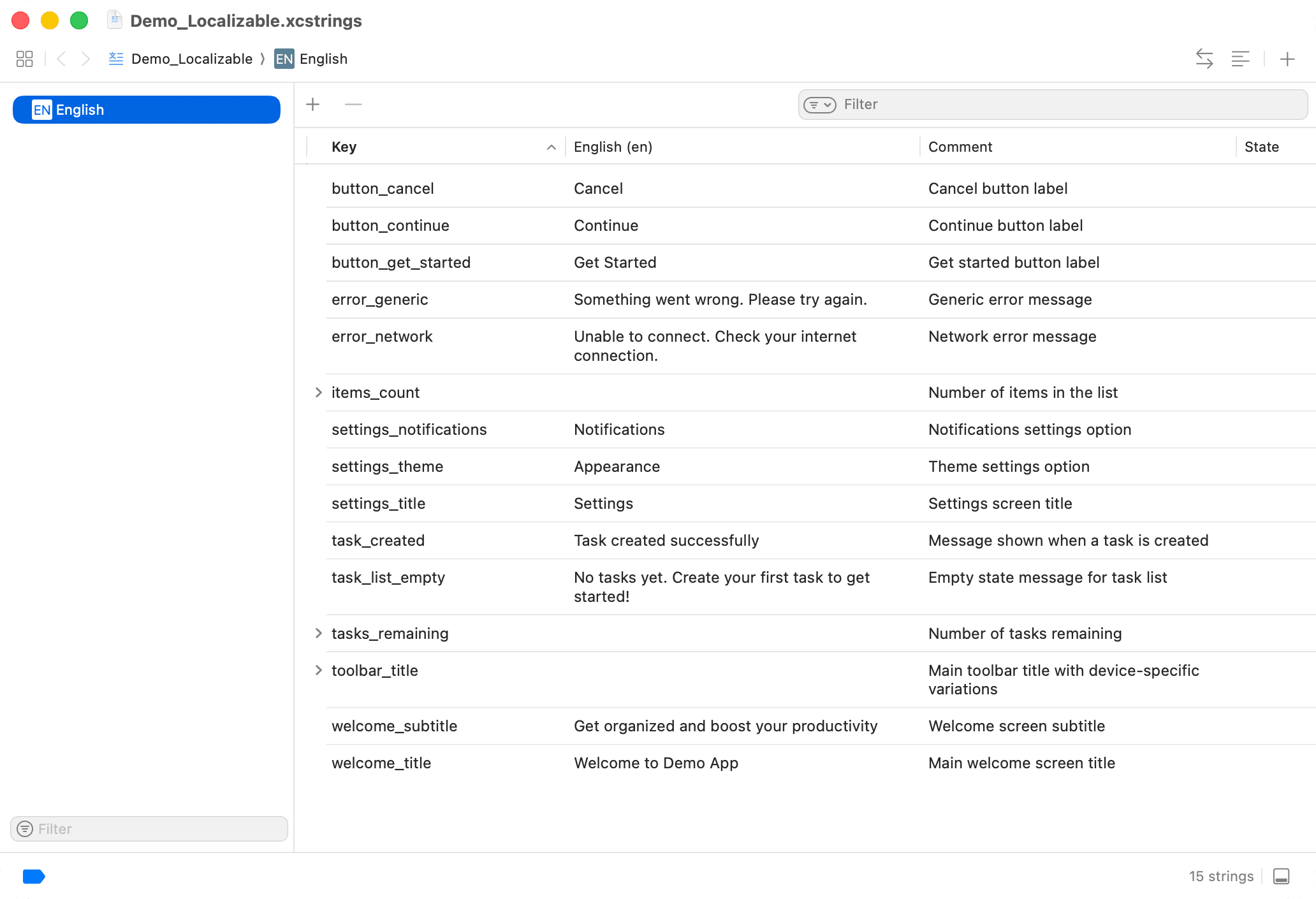This screenshot has height=899, width=1316.
Task: Click the forward navigation chevron
Action: pos(86,59)
